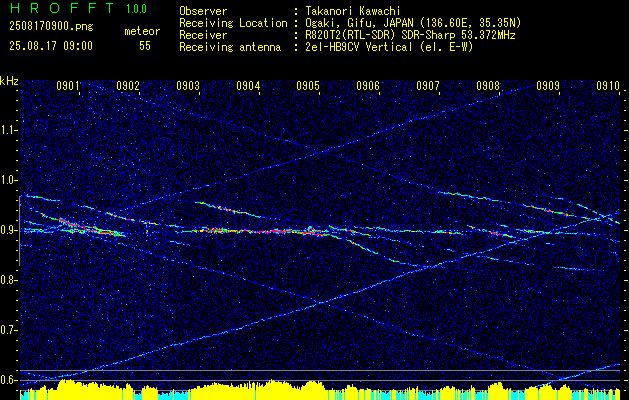The image size is (629, 400).
Task: Click the 0.8 kHz axis label
Action: [x=8, y=280]
